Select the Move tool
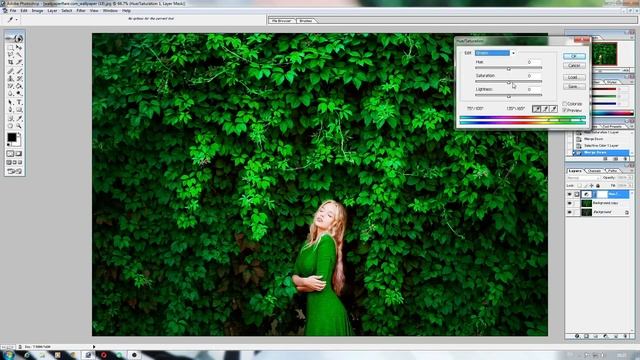Screen dimensions: 640x360 [x=19, y=47]
